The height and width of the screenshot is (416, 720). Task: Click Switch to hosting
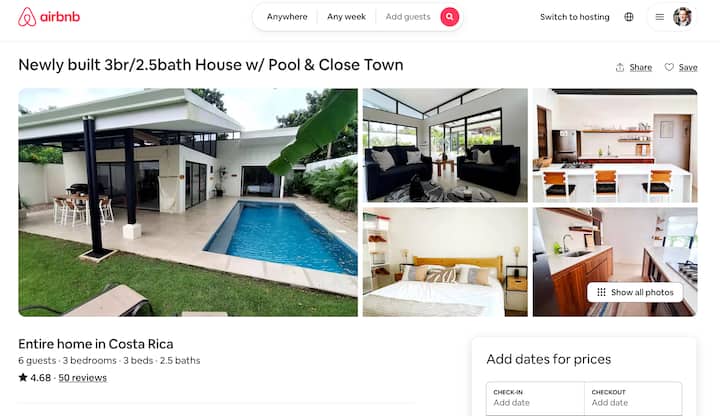[x=574, y=17]
